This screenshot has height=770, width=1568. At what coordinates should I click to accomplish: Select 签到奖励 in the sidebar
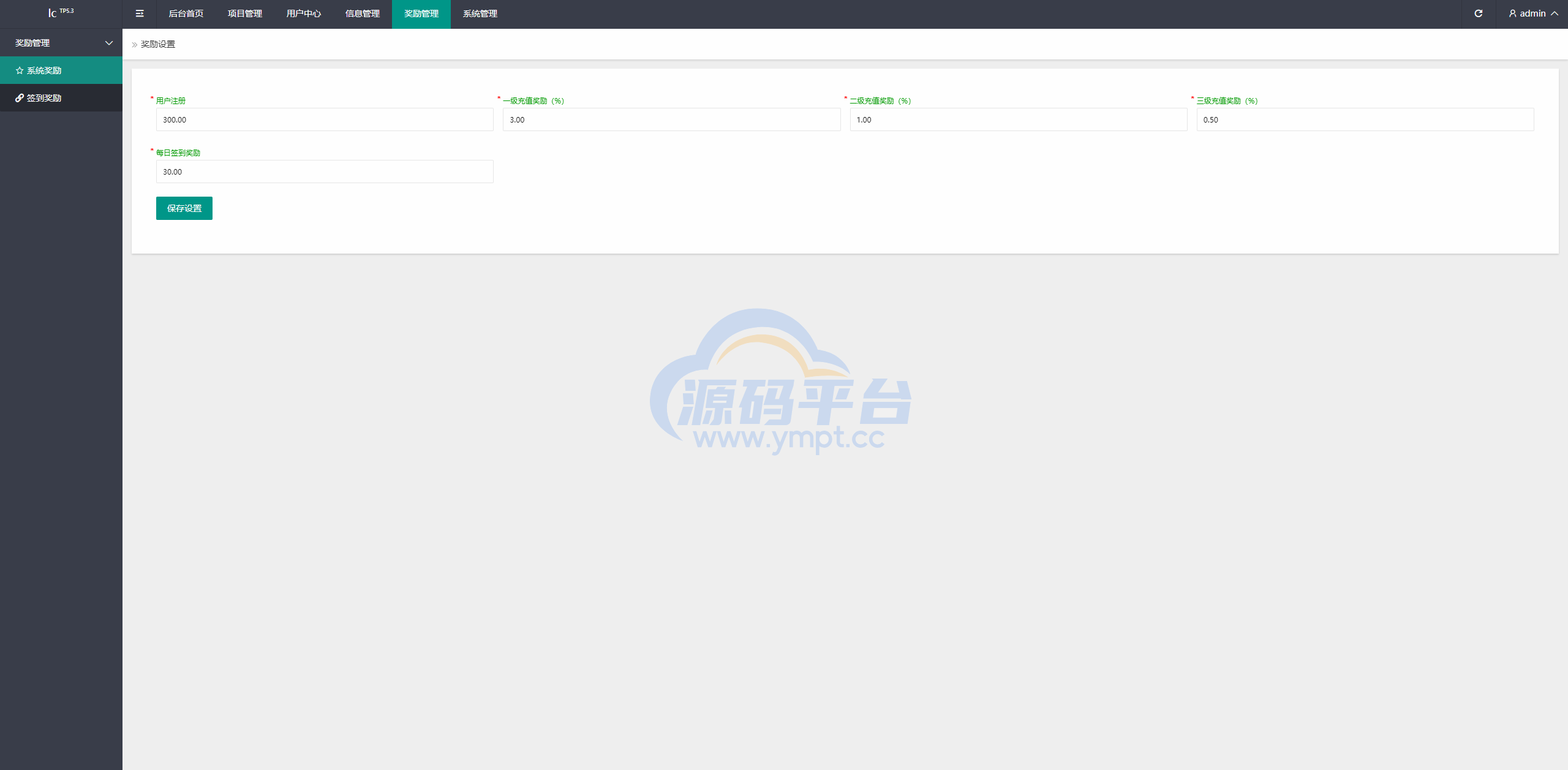[61, 98]
